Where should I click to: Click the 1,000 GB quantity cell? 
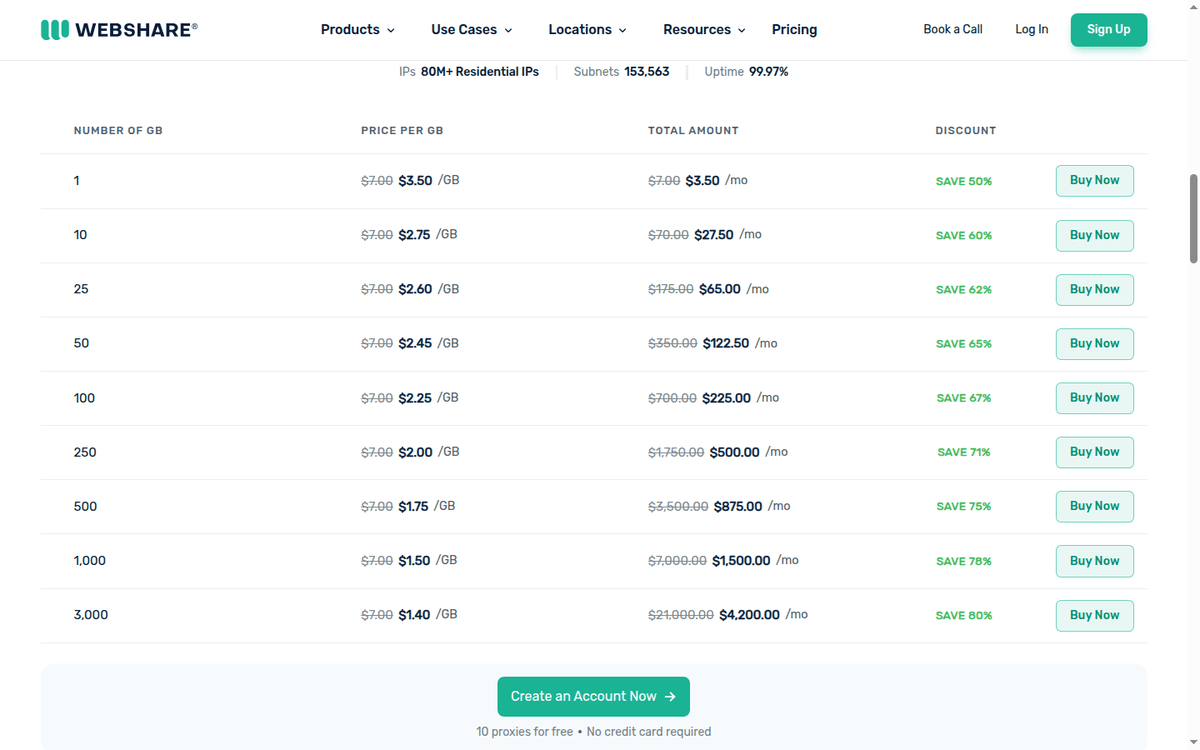pos(90,561)
